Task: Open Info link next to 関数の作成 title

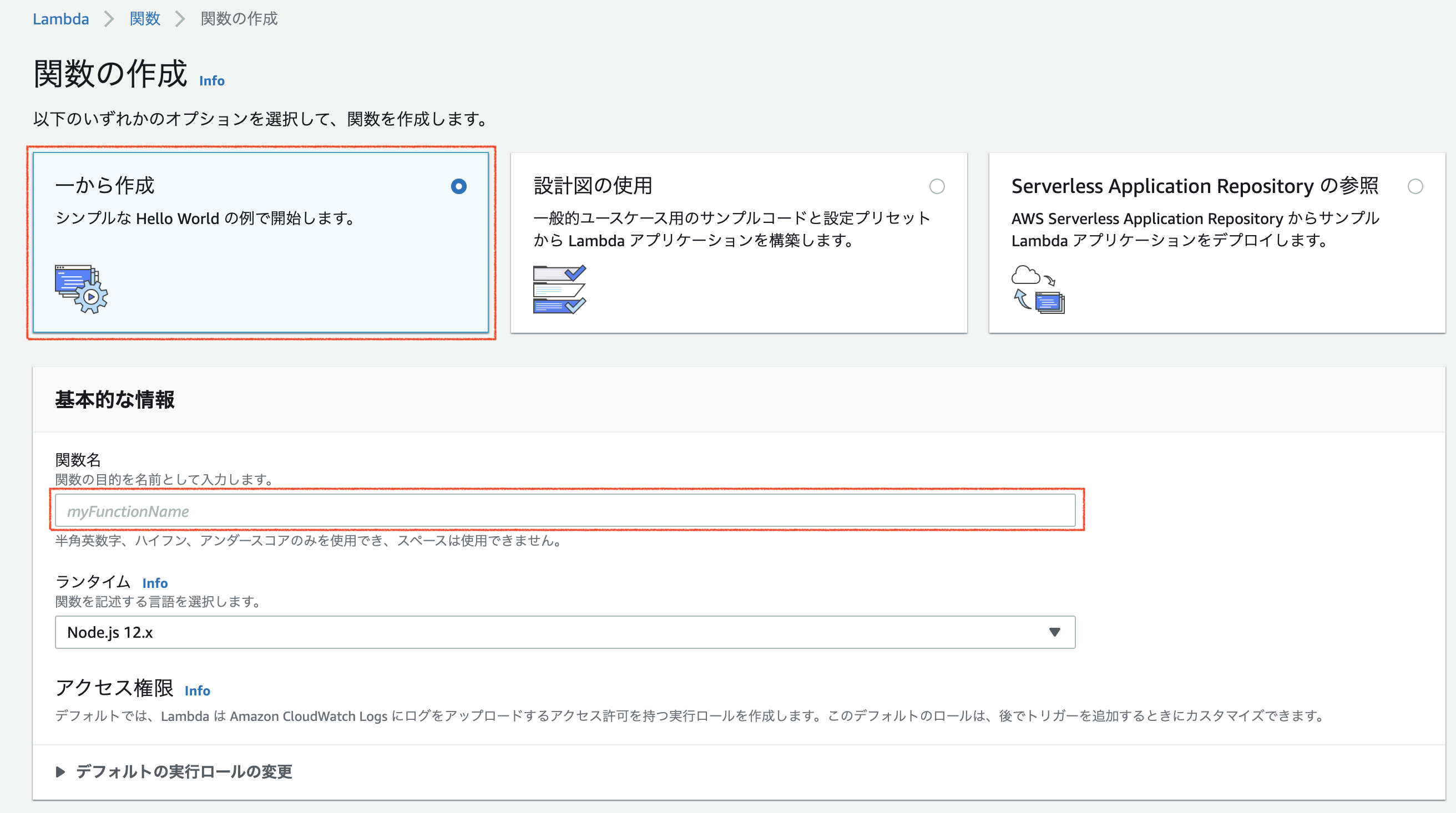Action: point(212,81)
